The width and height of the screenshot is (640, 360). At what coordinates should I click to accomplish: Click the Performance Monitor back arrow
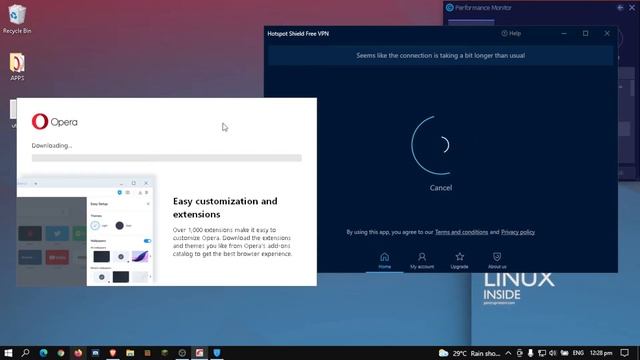pyautogui.click(x=620, y=7)
